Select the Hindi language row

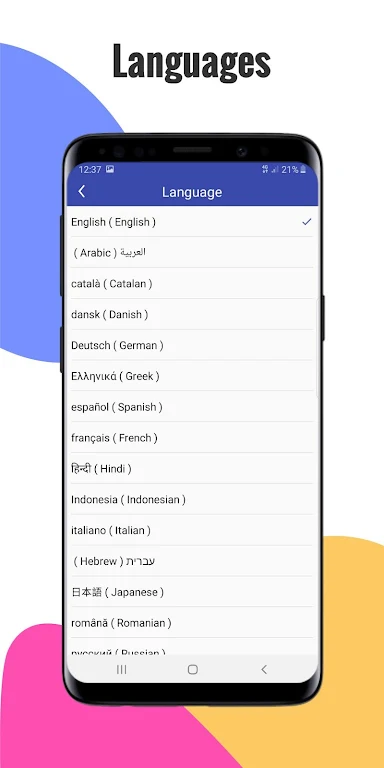coord(192,469)
